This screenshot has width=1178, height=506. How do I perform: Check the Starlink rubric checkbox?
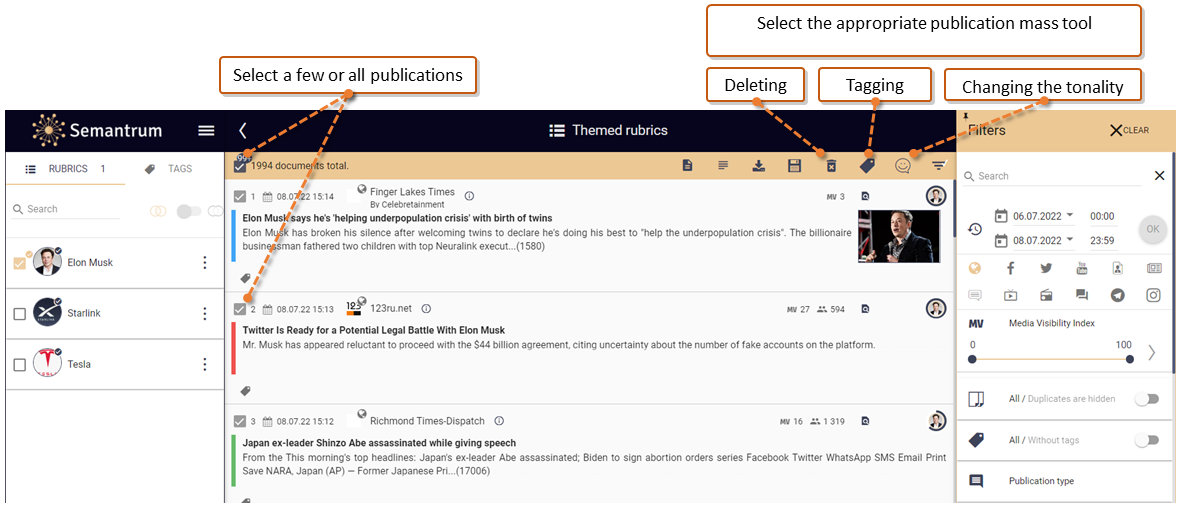pos(20,314)
